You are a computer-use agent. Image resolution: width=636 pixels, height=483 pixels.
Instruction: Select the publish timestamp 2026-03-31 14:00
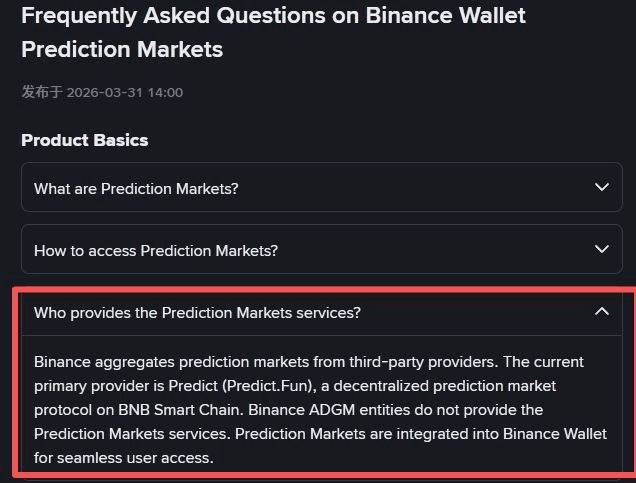125,92
